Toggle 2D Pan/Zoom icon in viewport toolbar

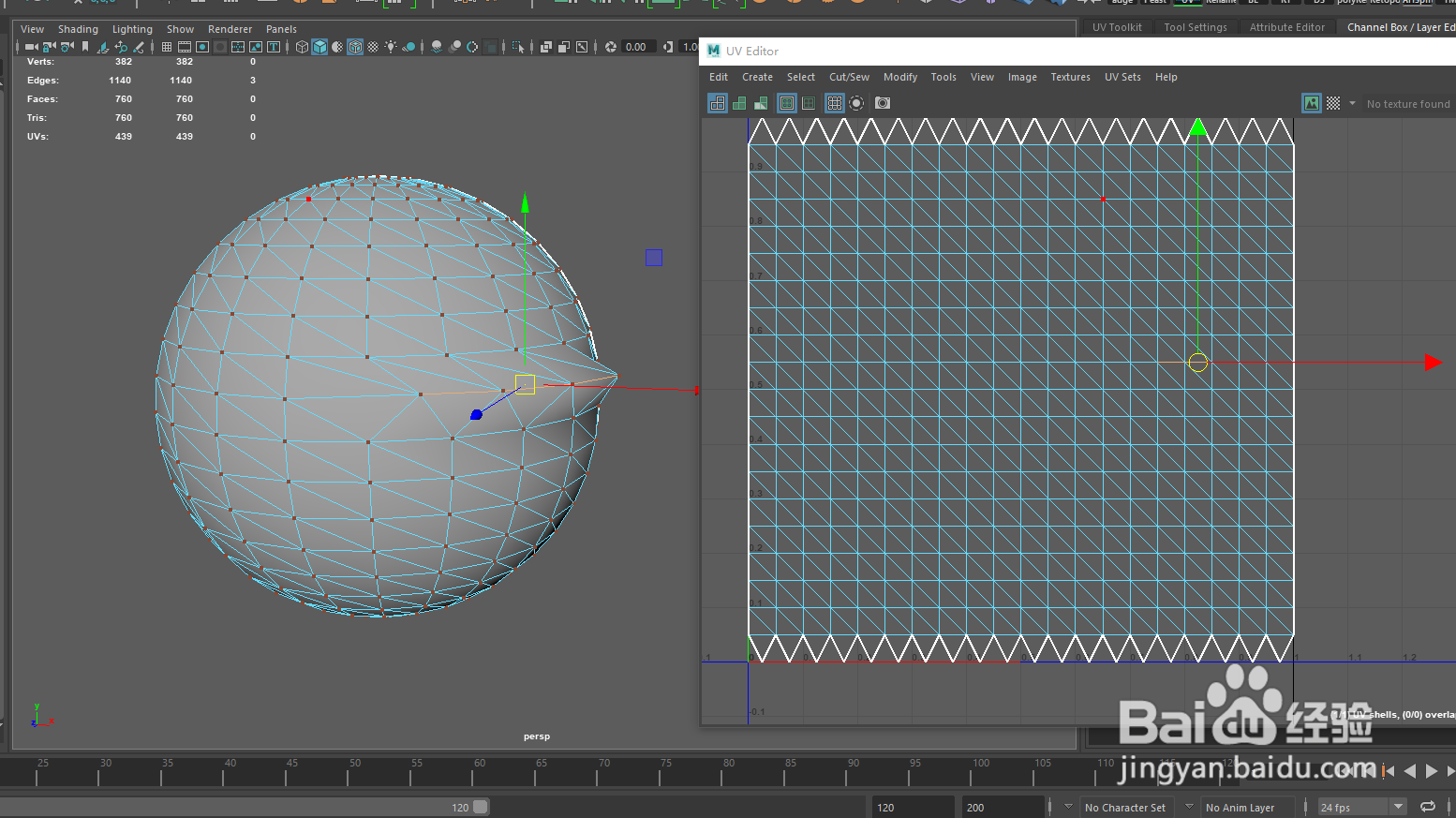tap(121, 47)
